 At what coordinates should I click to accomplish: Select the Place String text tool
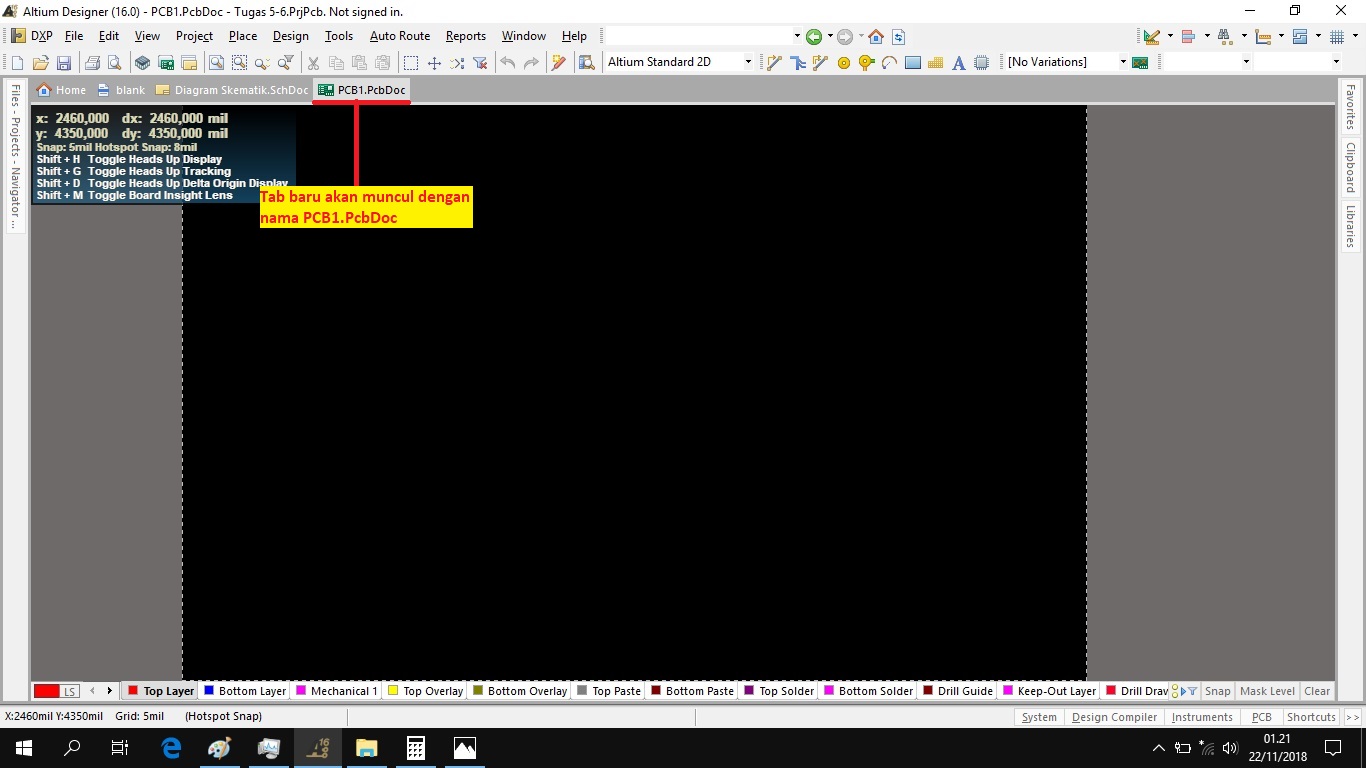click(958, 62)
